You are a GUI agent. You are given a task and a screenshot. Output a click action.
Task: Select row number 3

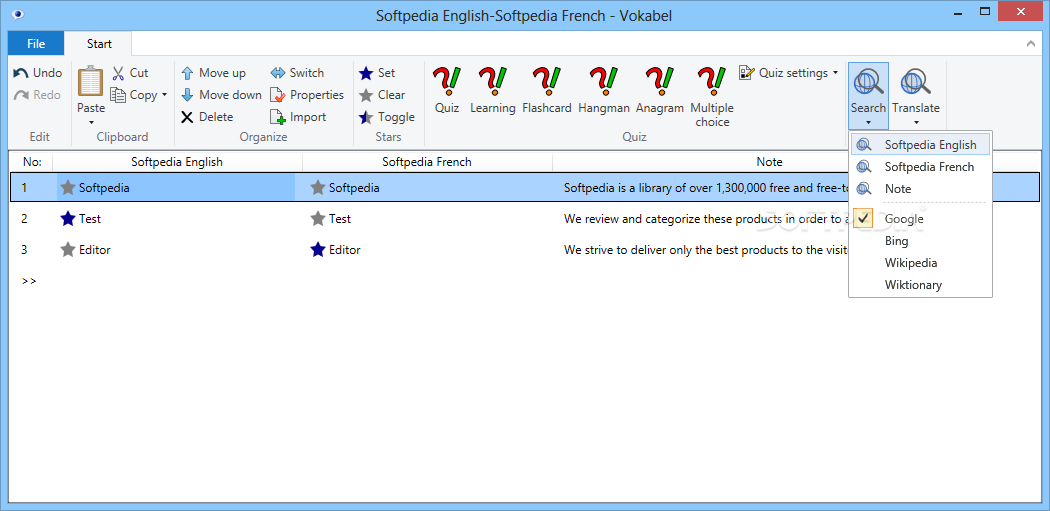[x=25, y=250]
